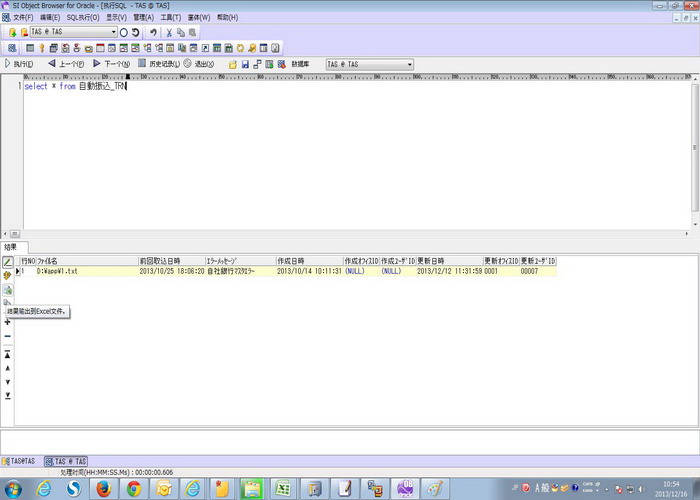Click the copy icon next to scissors

[x=181, y=32]
